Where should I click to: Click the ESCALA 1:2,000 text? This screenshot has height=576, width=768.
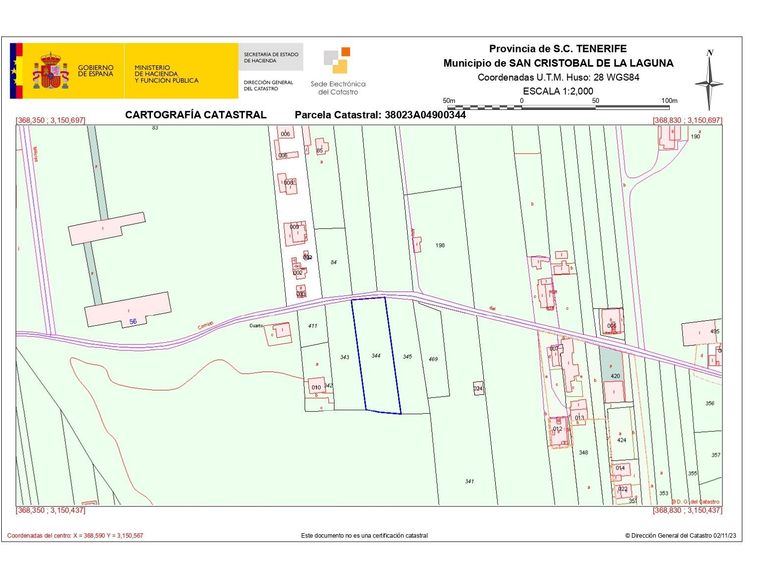tap(558, 91)
